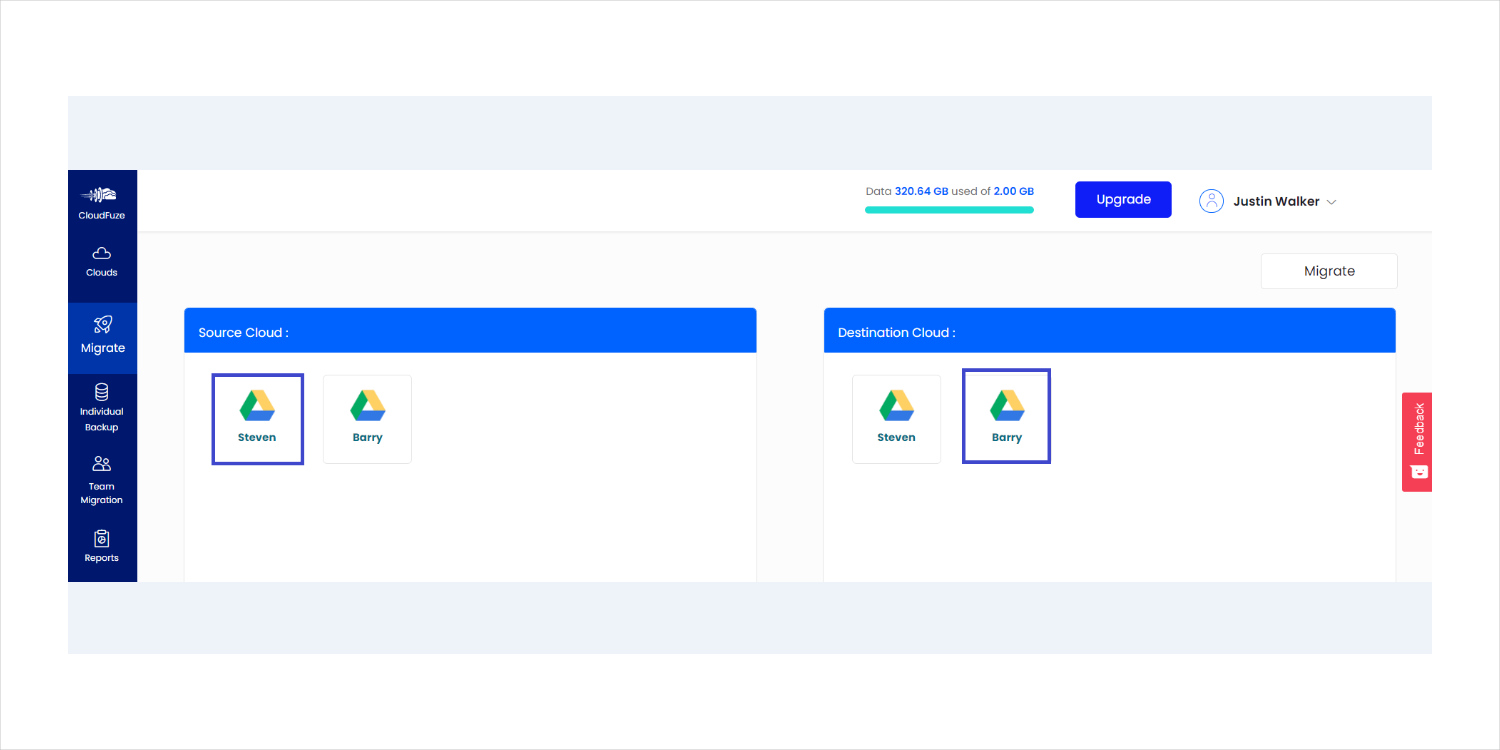Open the Clouds section cloud icon
The image size is (1500, 750).
[x=101, y=254]
